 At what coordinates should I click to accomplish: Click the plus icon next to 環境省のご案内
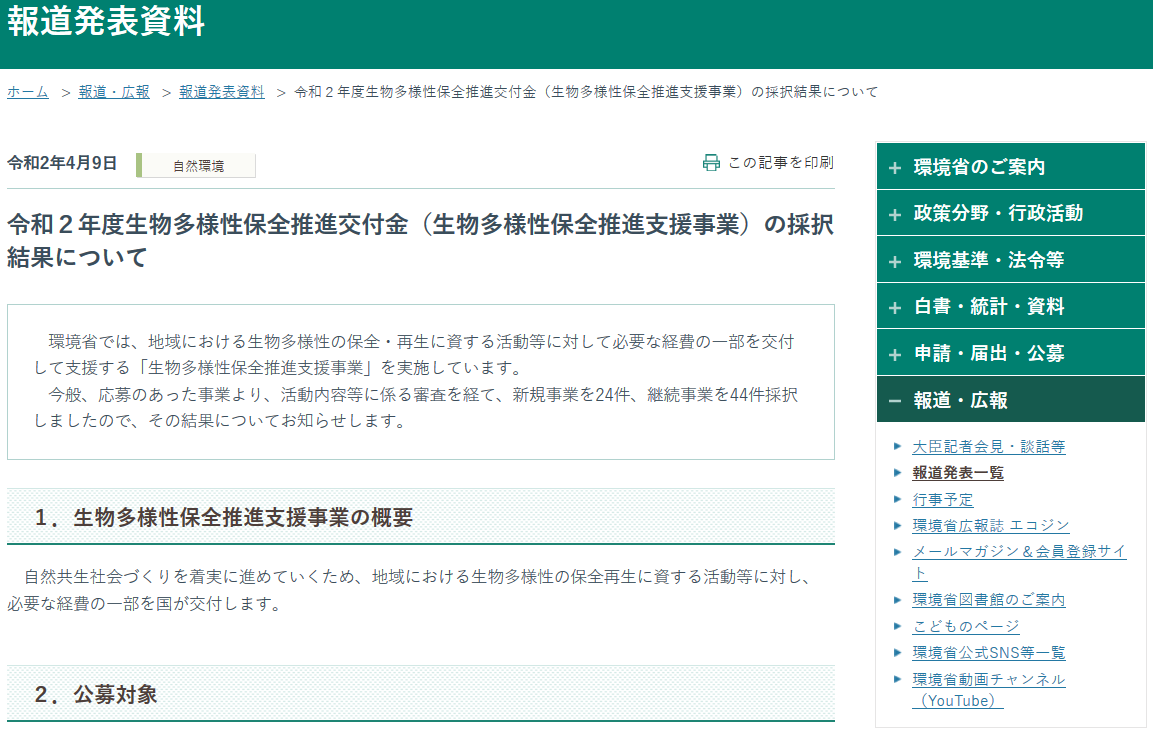pyautogui.click(x=894, y=168)
